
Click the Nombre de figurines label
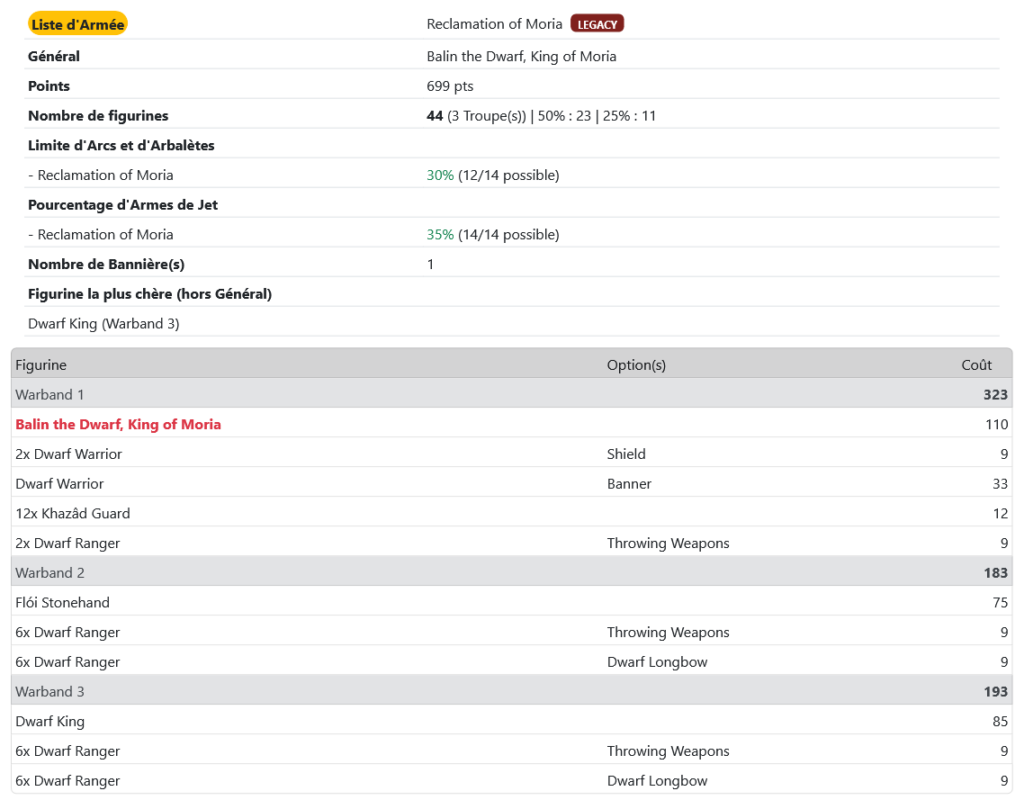[x=98, y=116]
